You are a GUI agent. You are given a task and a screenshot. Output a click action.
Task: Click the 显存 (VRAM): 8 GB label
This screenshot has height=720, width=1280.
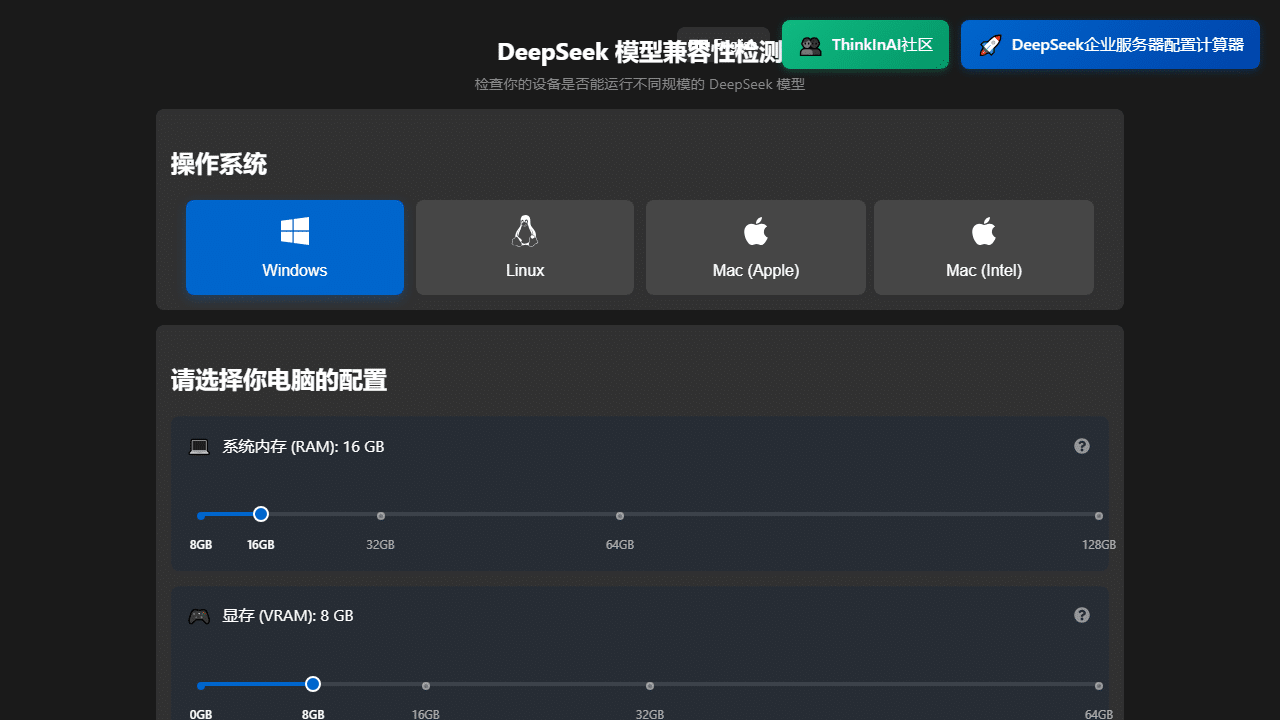288,616
